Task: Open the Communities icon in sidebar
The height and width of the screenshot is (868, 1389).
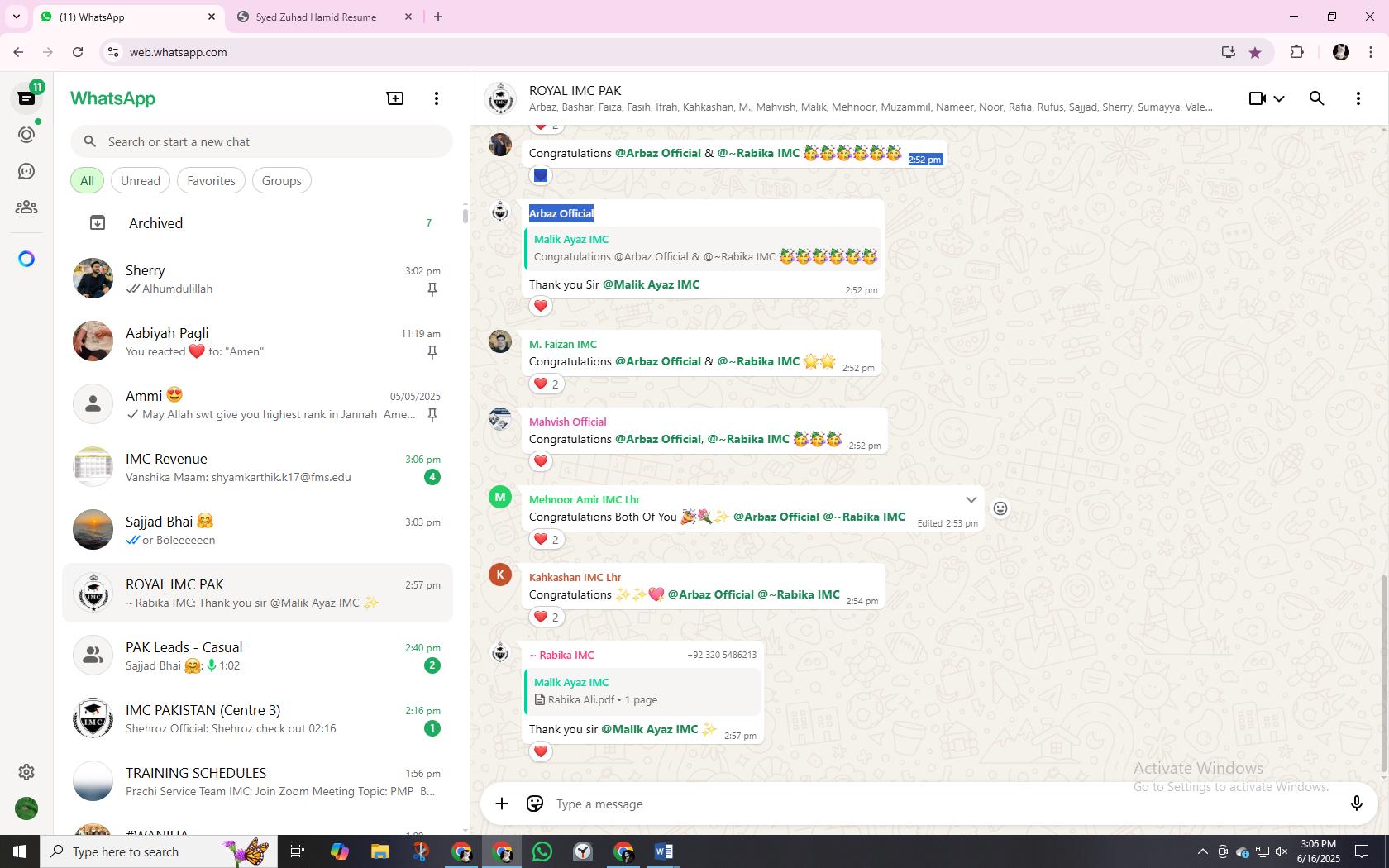Action: pyautogui.click(x=26, y=207)
